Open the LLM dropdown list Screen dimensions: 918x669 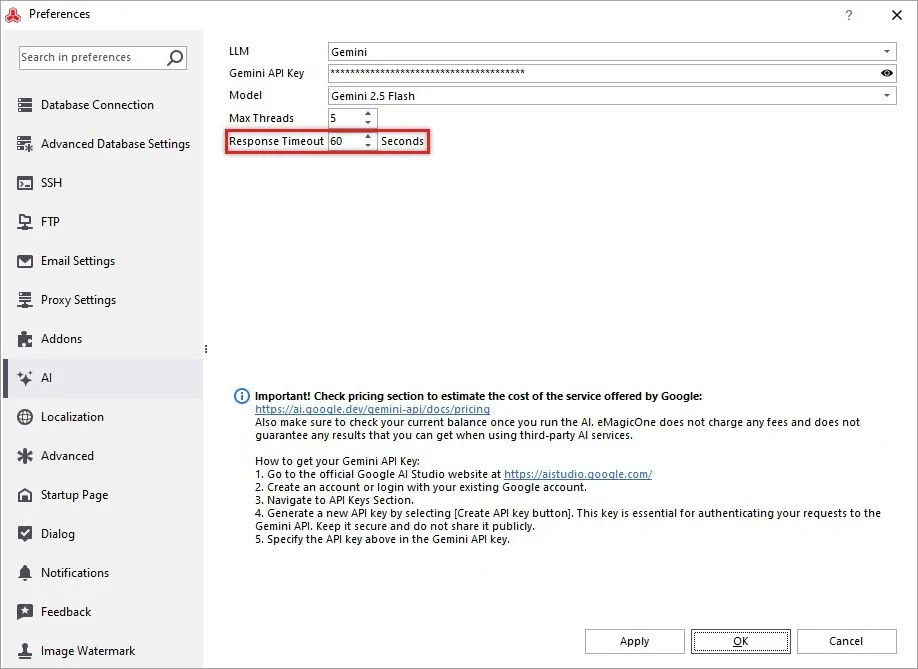pyautogui.click(x=887, y=52)
